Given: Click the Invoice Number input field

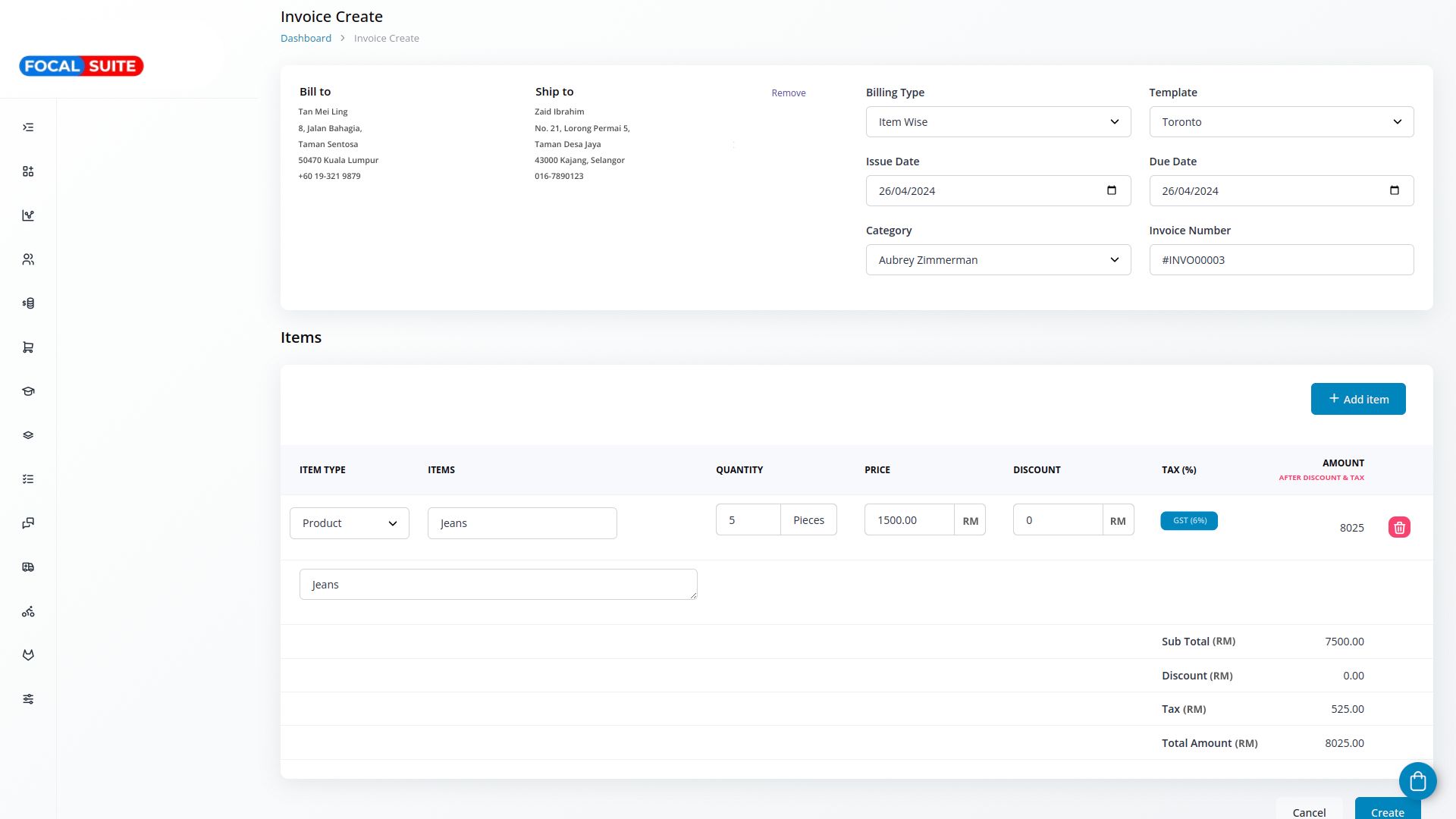Looking at the screenshot, I should click(1281, 260).
